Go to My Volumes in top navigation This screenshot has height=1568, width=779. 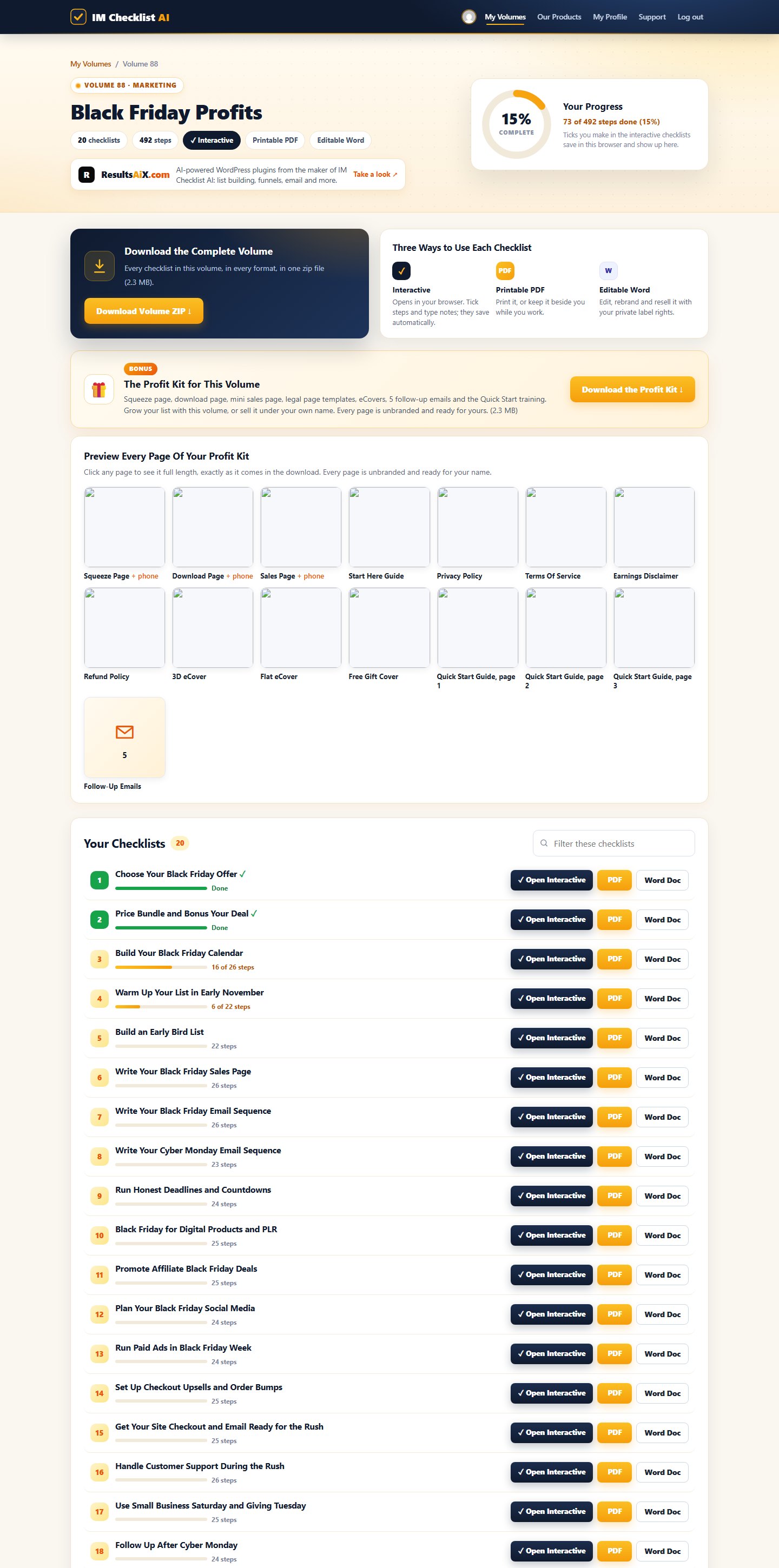tap(505, 17)
